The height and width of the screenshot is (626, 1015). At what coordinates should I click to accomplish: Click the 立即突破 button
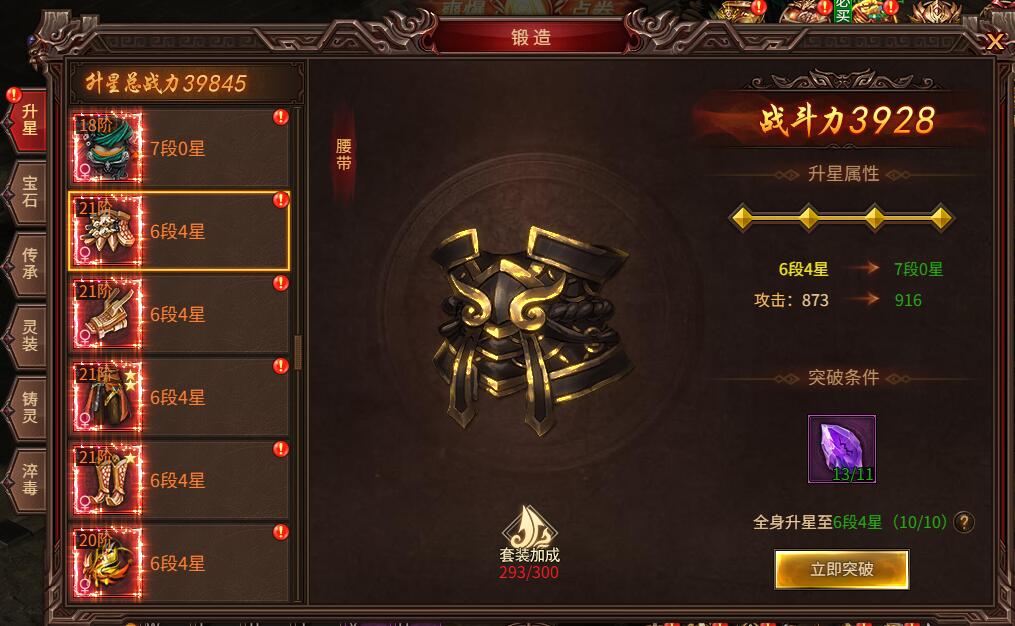(x=842, y=569)
